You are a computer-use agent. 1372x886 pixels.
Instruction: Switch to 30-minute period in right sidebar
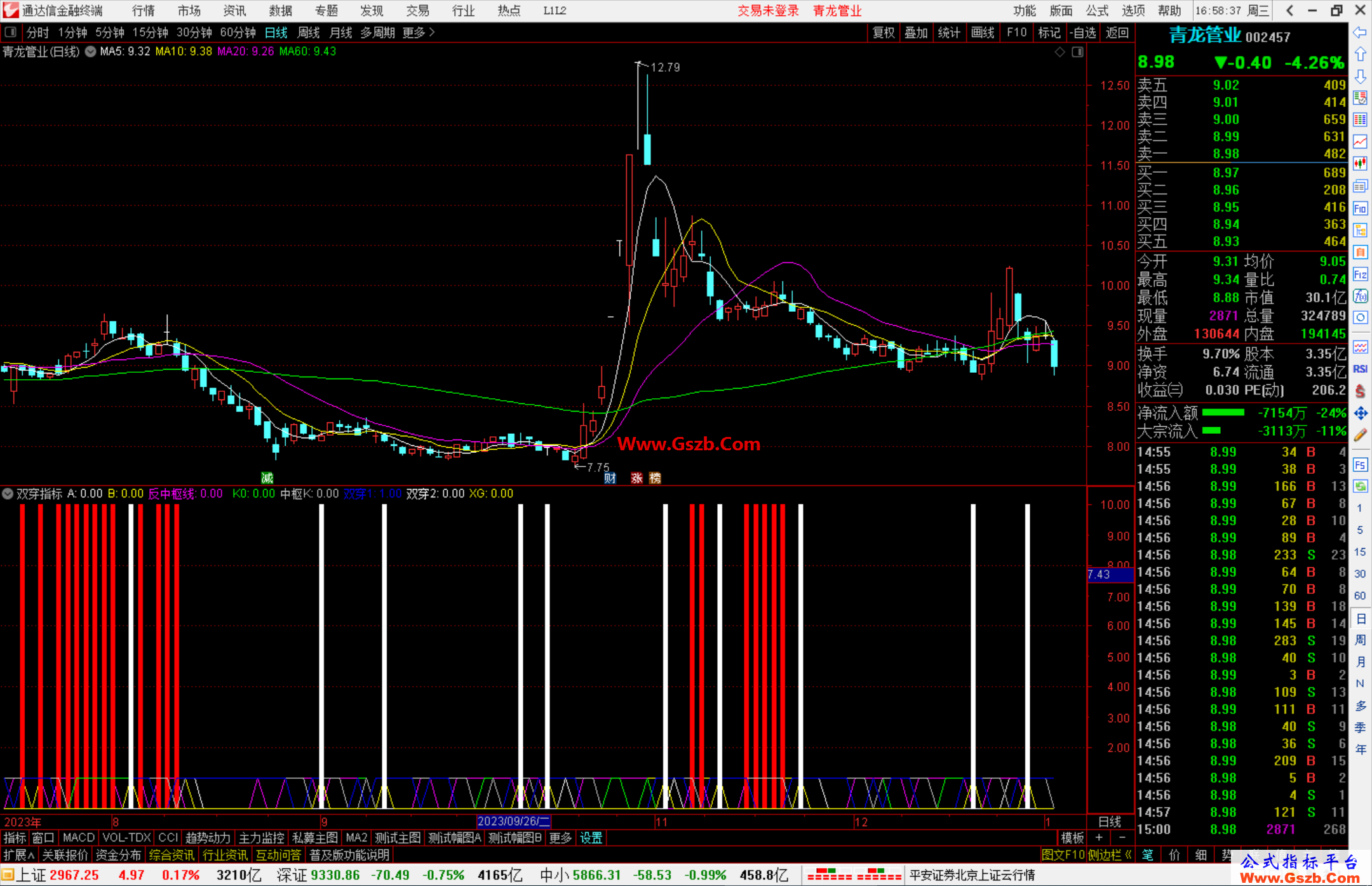pyautogui.click(x=1360, y=574)
